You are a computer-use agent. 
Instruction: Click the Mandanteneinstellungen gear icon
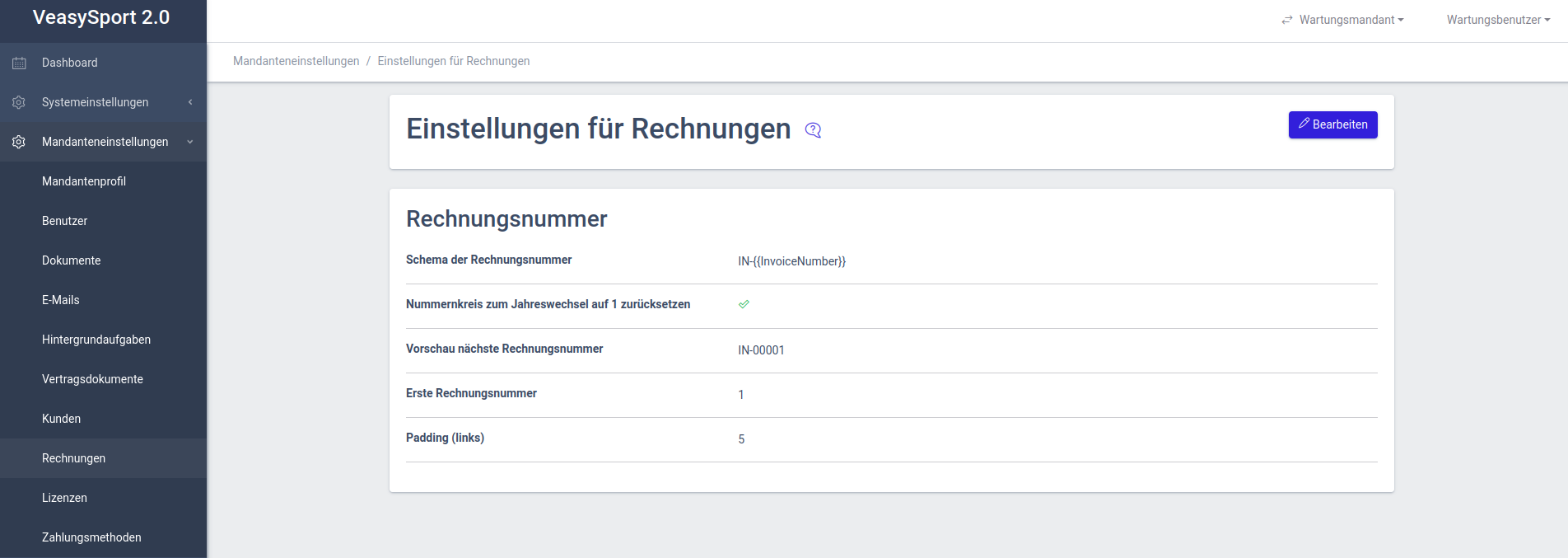(x=19, y=142)
